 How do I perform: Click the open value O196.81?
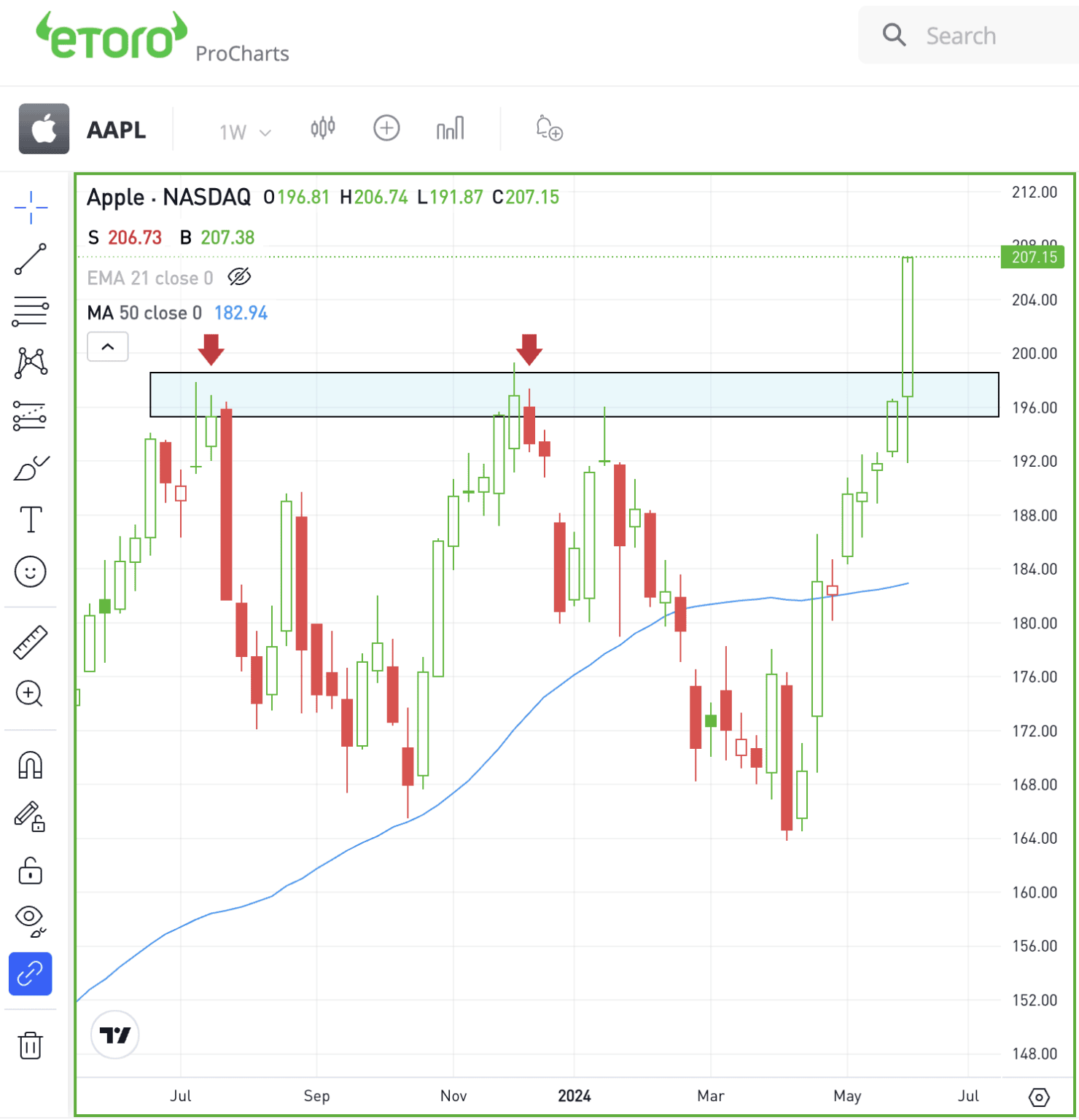coord(297,198)
